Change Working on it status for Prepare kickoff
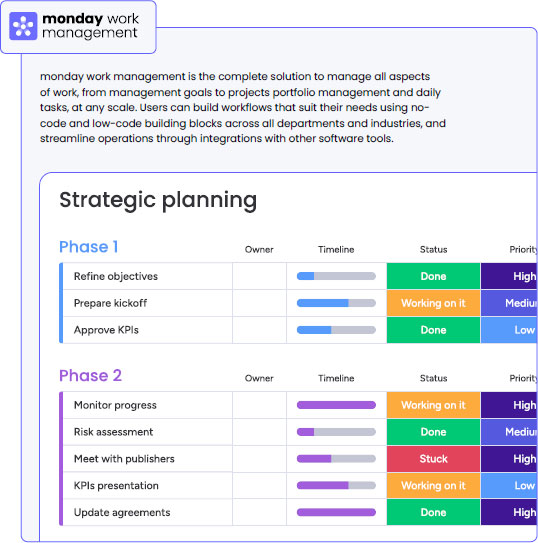The width and height of the screenshot is (538, 543). 433,303
